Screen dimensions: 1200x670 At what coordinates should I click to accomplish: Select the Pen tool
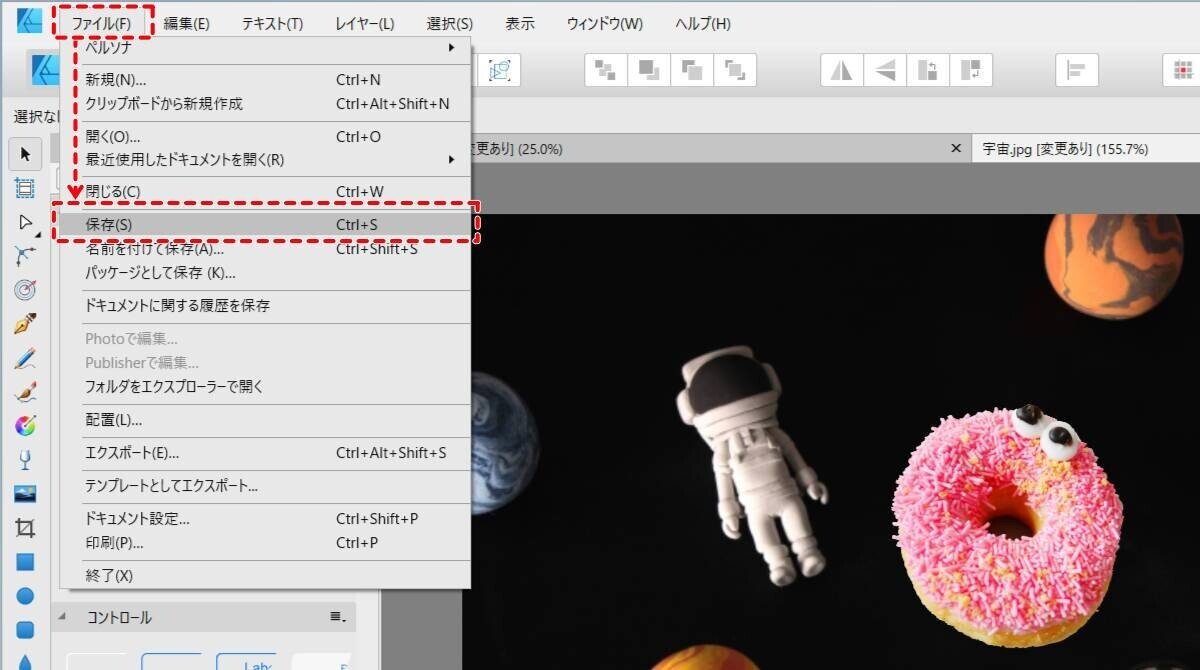(25, 324)
